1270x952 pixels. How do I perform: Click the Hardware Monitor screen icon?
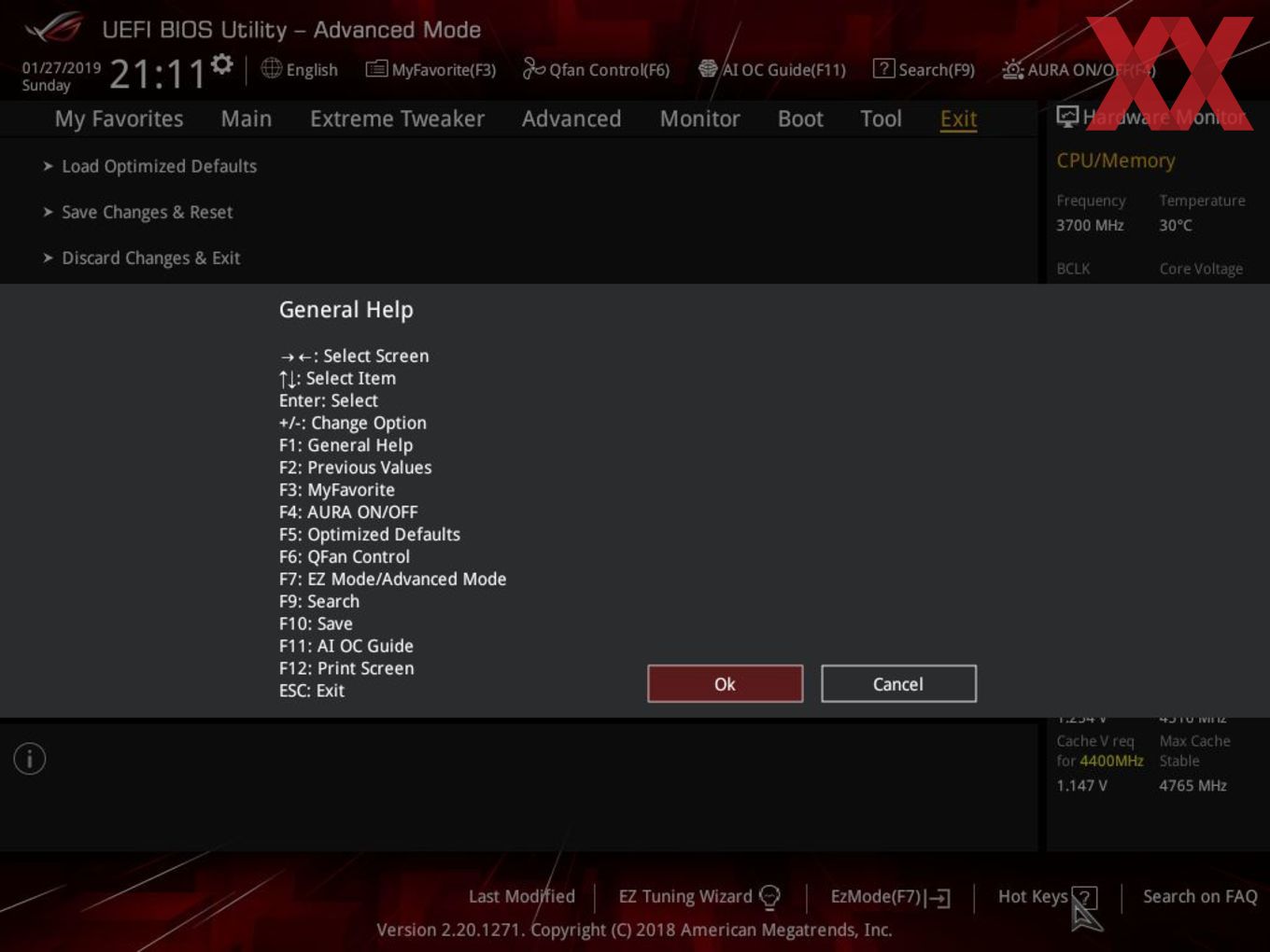(x=1067, y=117)
